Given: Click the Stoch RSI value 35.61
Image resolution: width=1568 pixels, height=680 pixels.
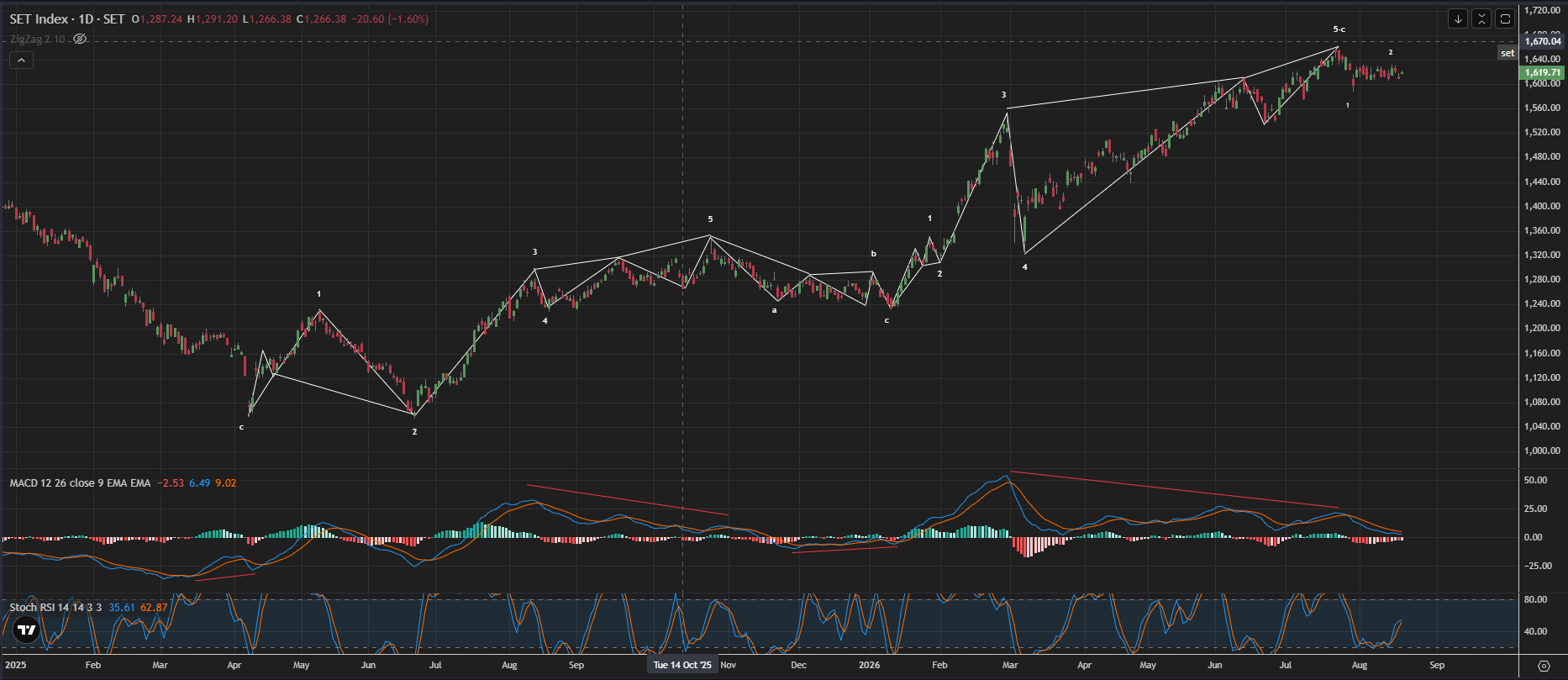Looking at the screenshot, I should 122,607.
